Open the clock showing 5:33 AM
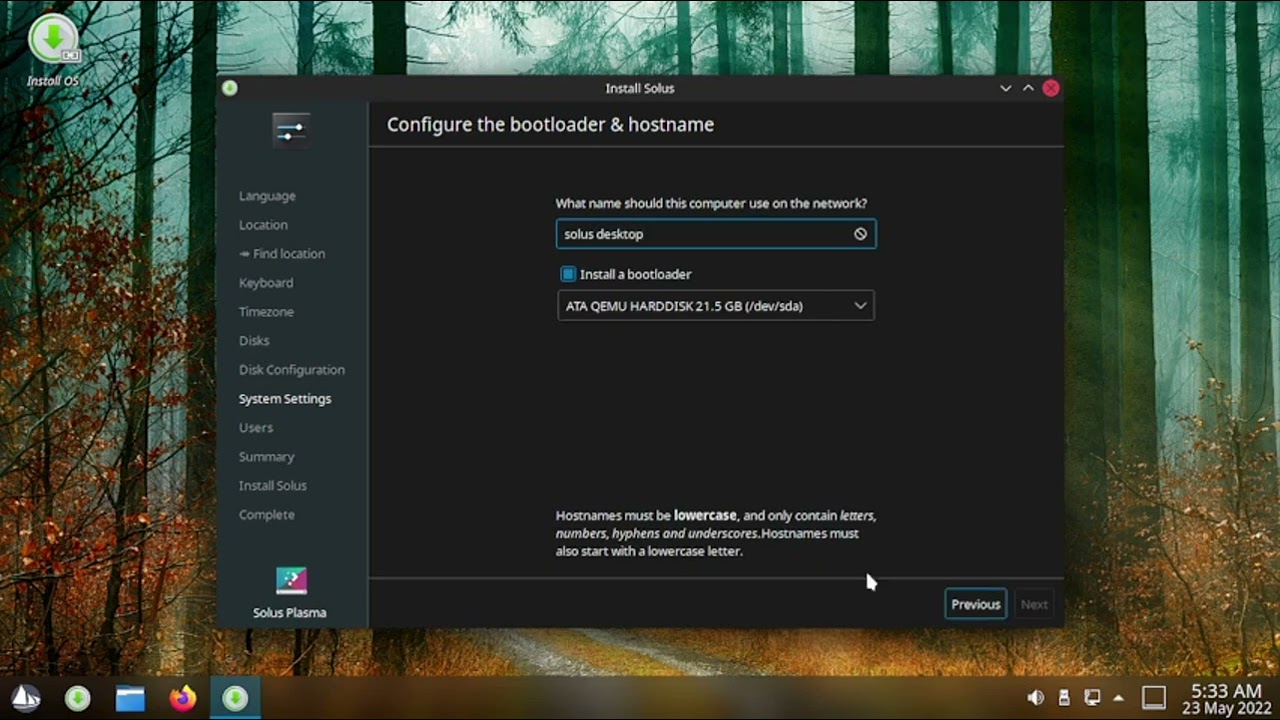The image size is (1280, 720). (1226, 698)
